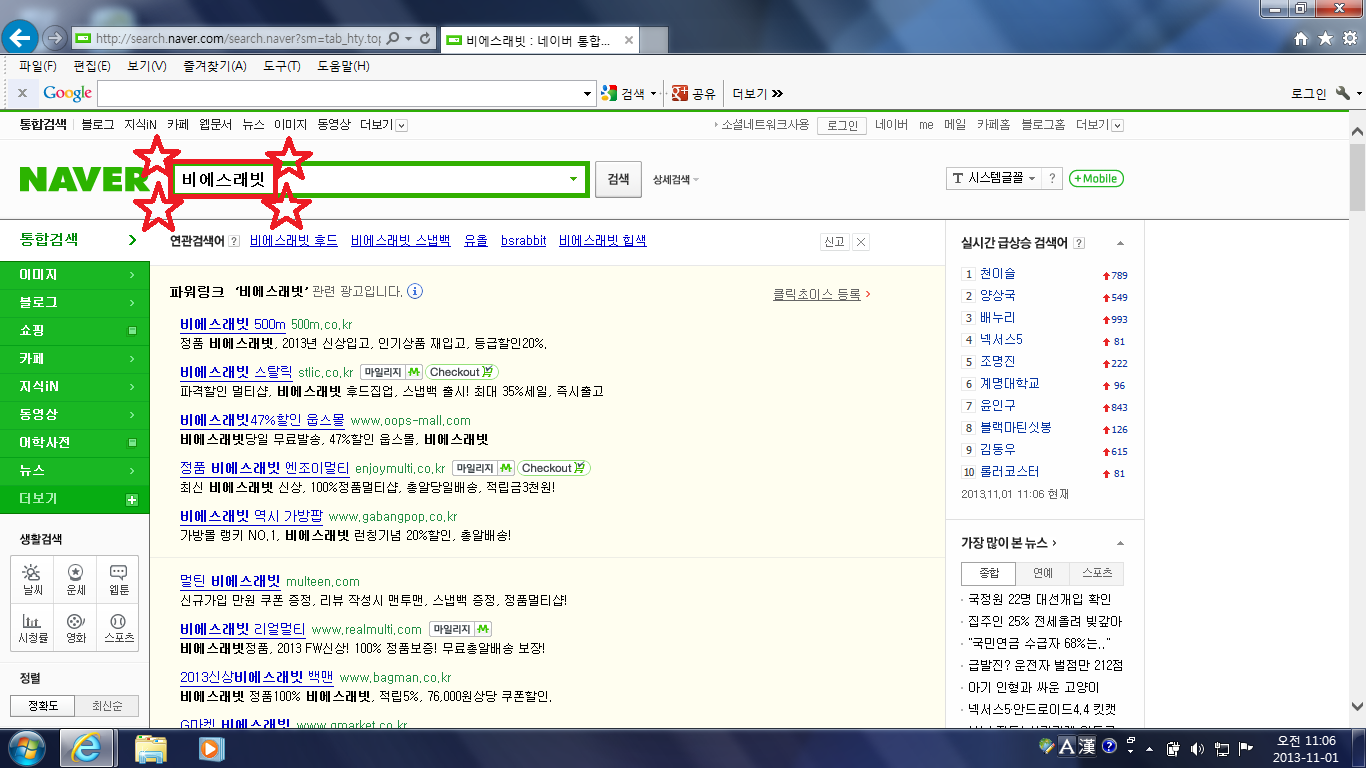1366x768 pixels.
Task: Sort results by 최신순
Action: point(107,706)
